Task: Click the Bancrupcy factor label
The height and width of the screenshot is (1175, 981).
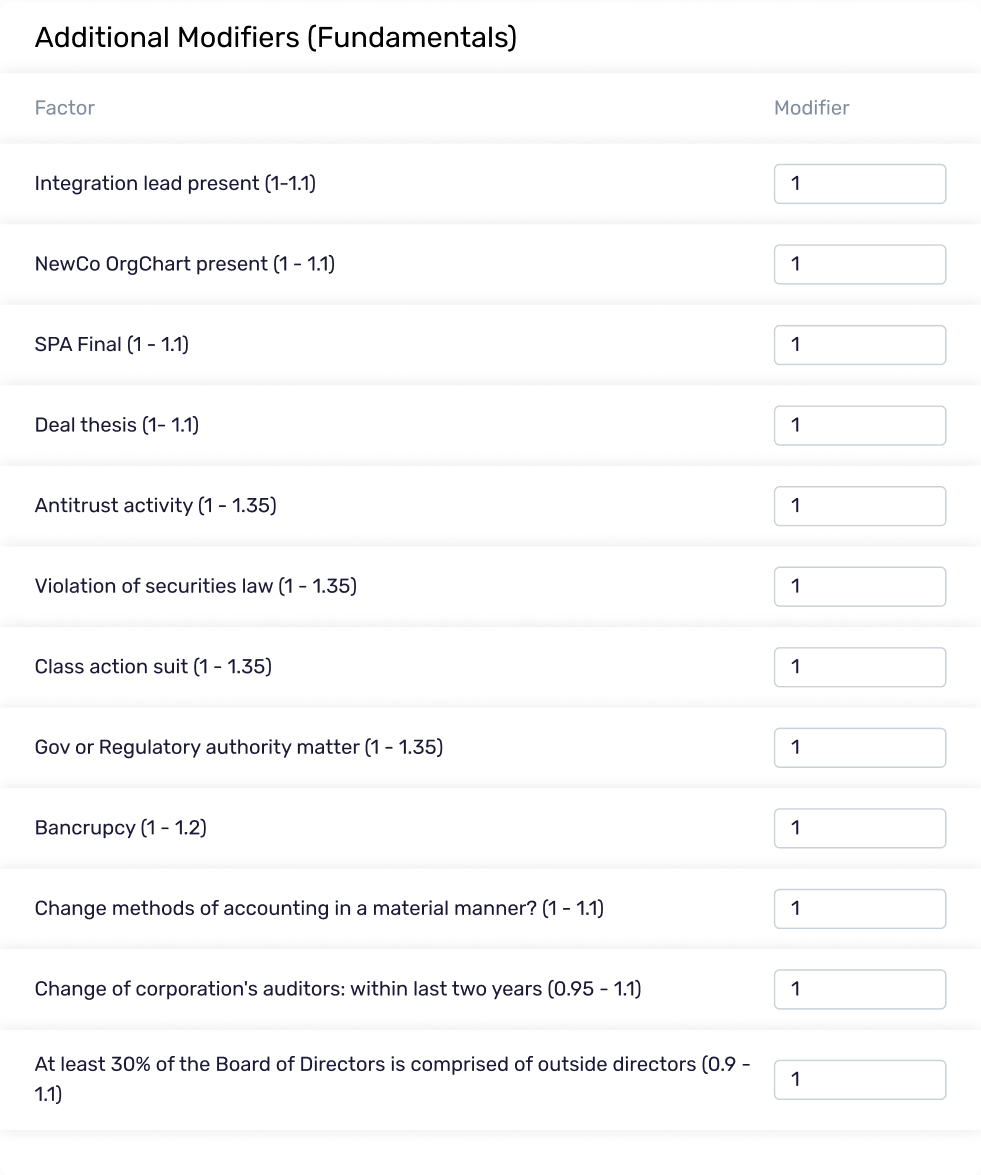Action: tap(120, 828)
